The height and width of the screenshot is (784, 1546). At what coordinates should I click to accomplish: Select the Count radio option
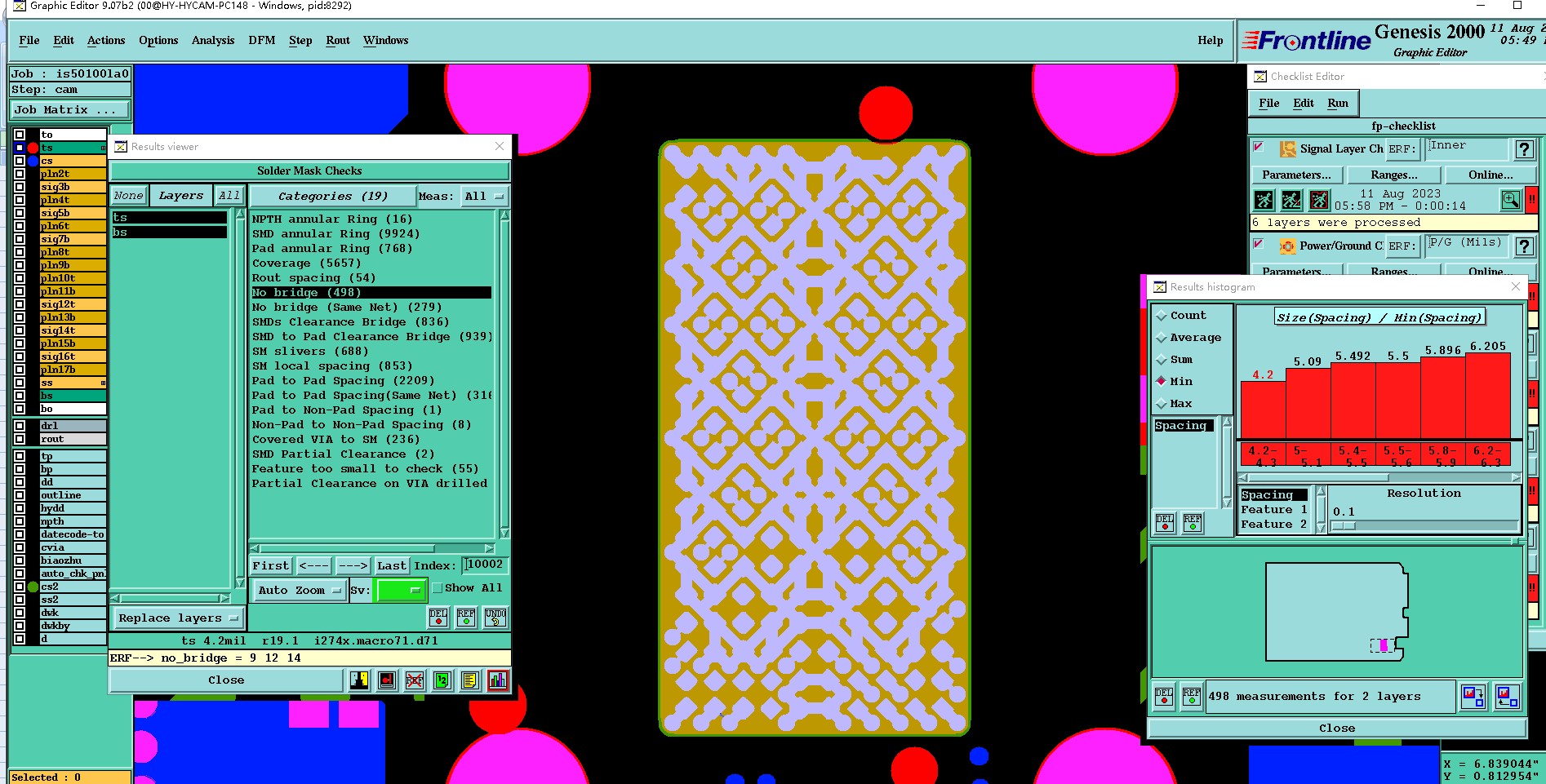tap(1162, 316)
